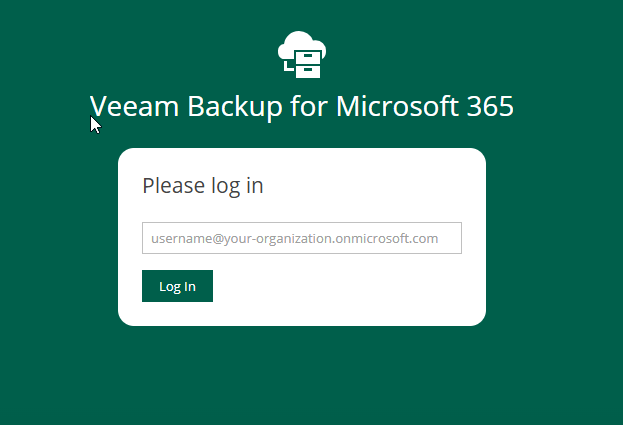
Task: Click the "Log In" label text
Action: (x=177, y=286)
